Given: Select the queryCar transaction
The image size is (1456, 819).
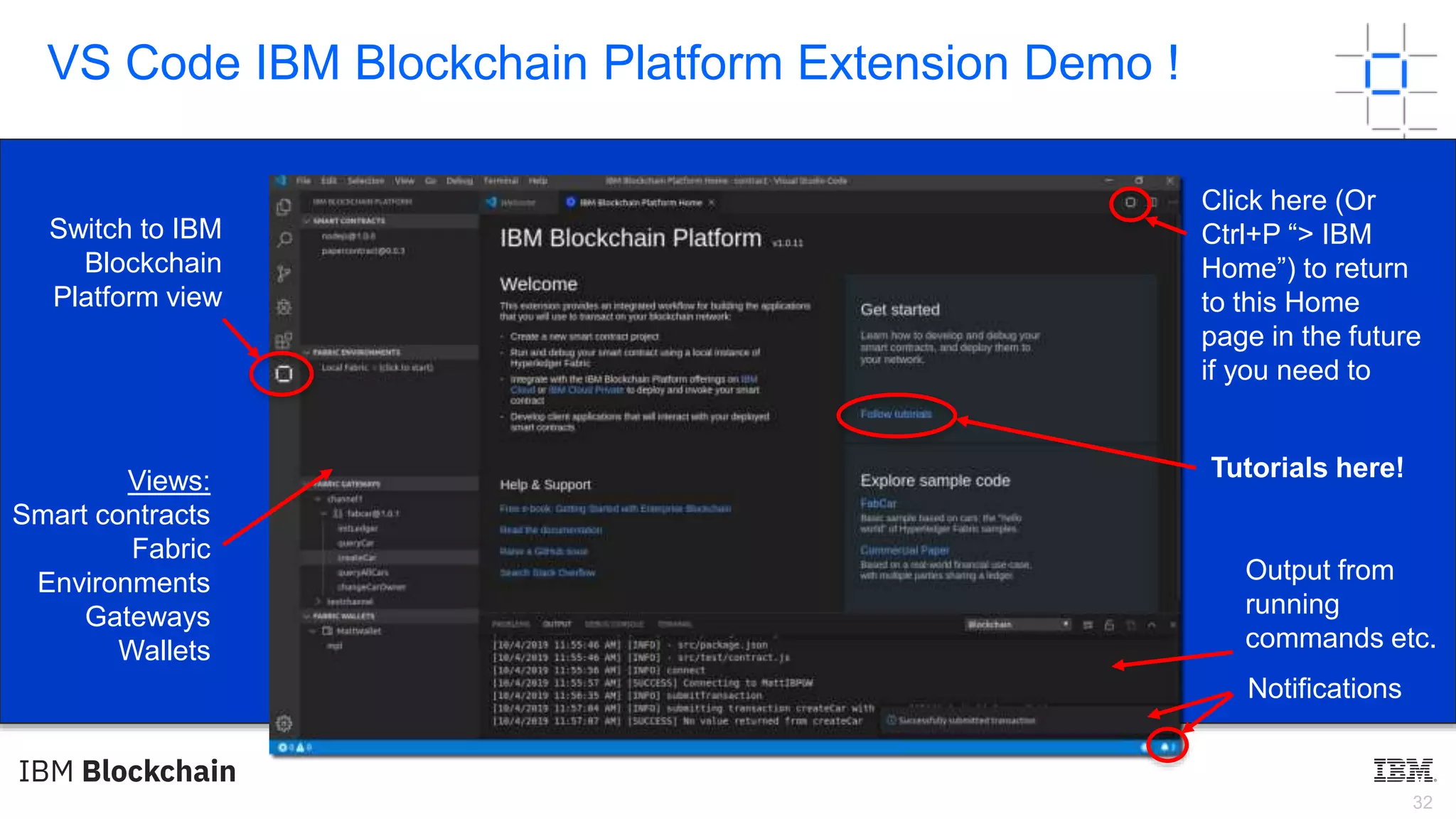Looking at the screenshot, I should tap(355, 543).
